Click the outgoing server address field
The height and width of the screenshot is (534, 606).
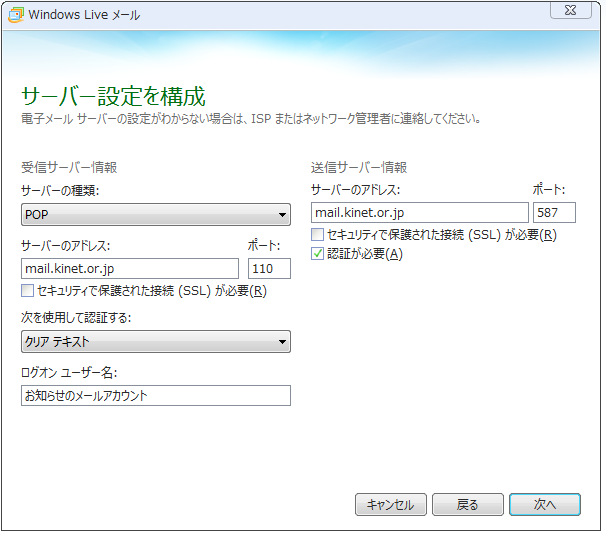tap(422, 214)
